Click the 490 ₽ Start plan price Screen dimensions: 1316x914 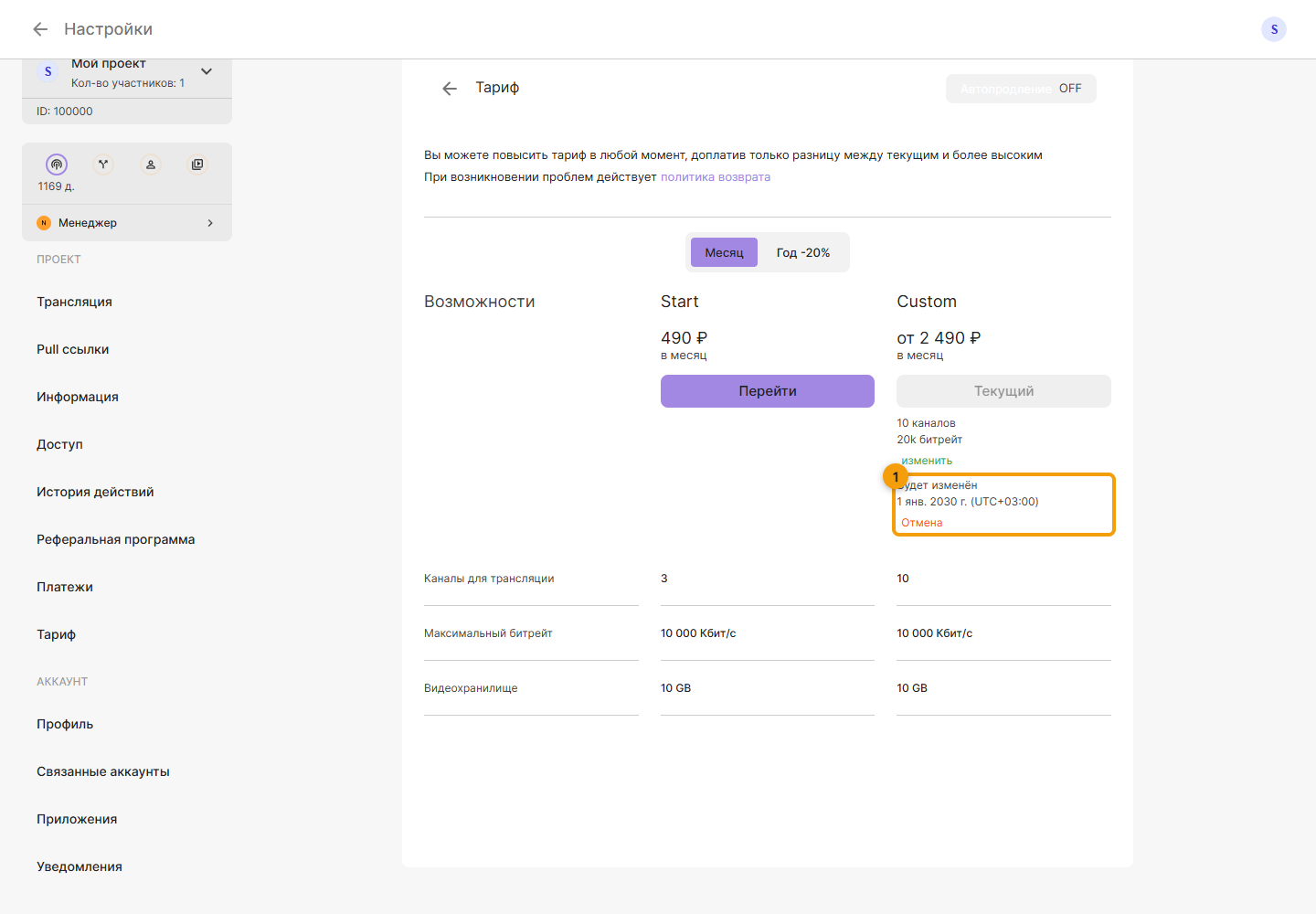point(685,338)
